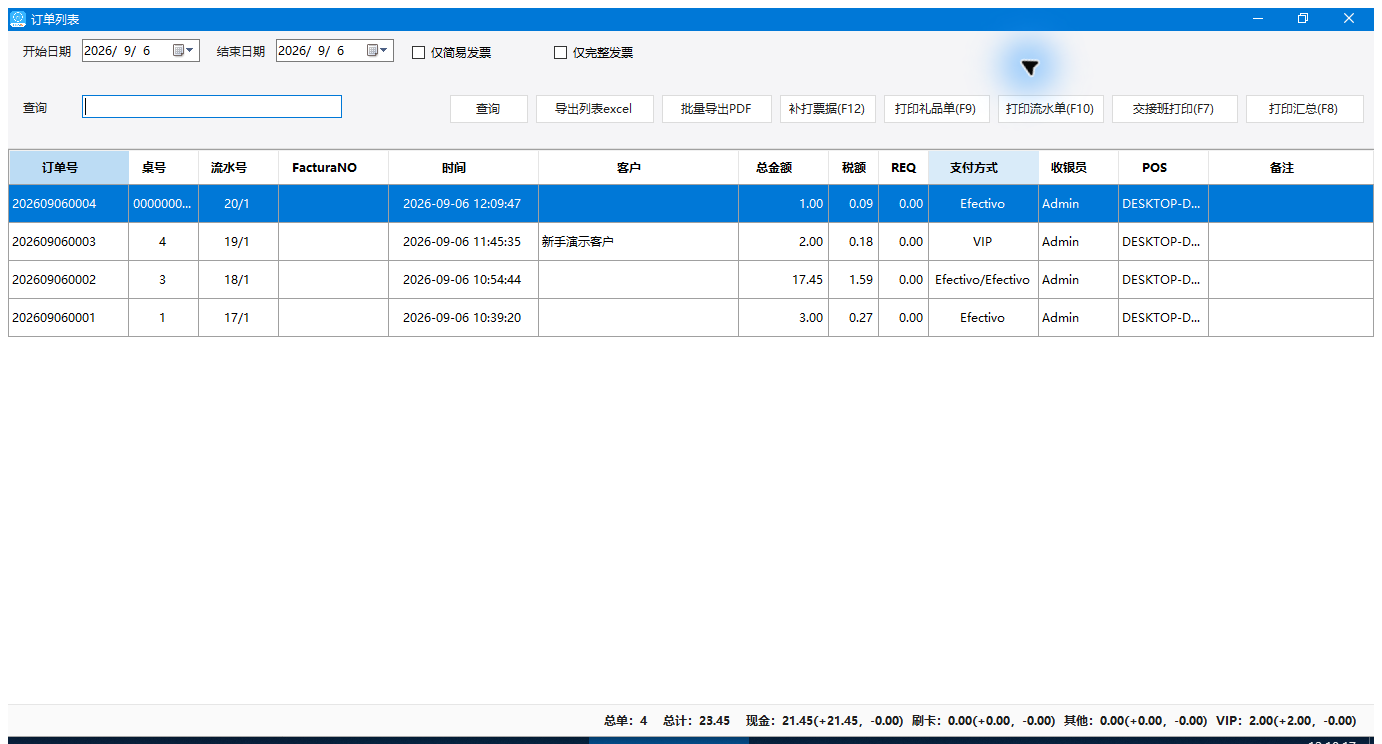Reprint receipt with 补打票据(F12)
The image size is (1382, 744).
[827, 109]
